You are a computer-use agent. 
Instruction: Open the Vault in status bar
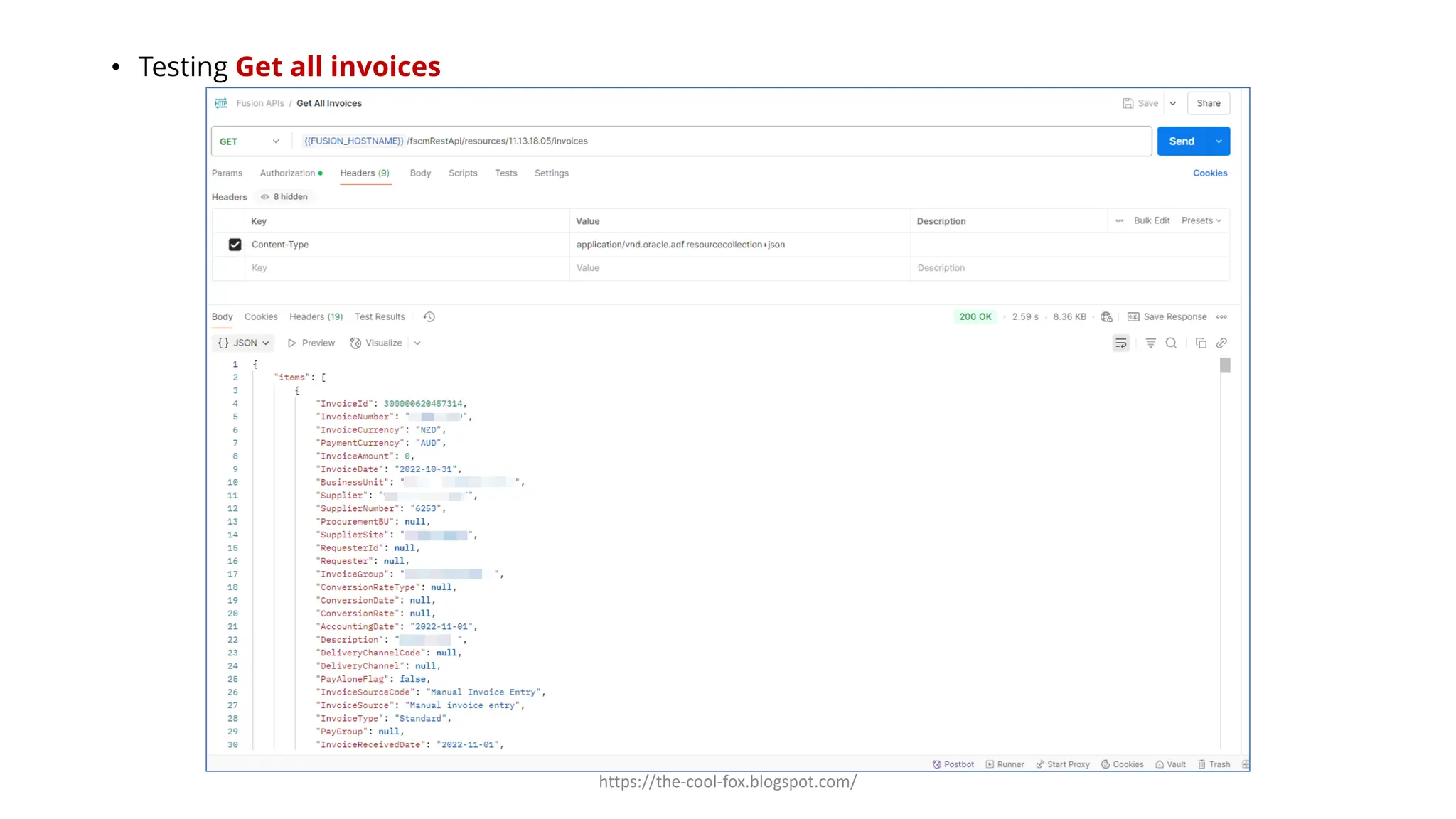(1170, 764)
